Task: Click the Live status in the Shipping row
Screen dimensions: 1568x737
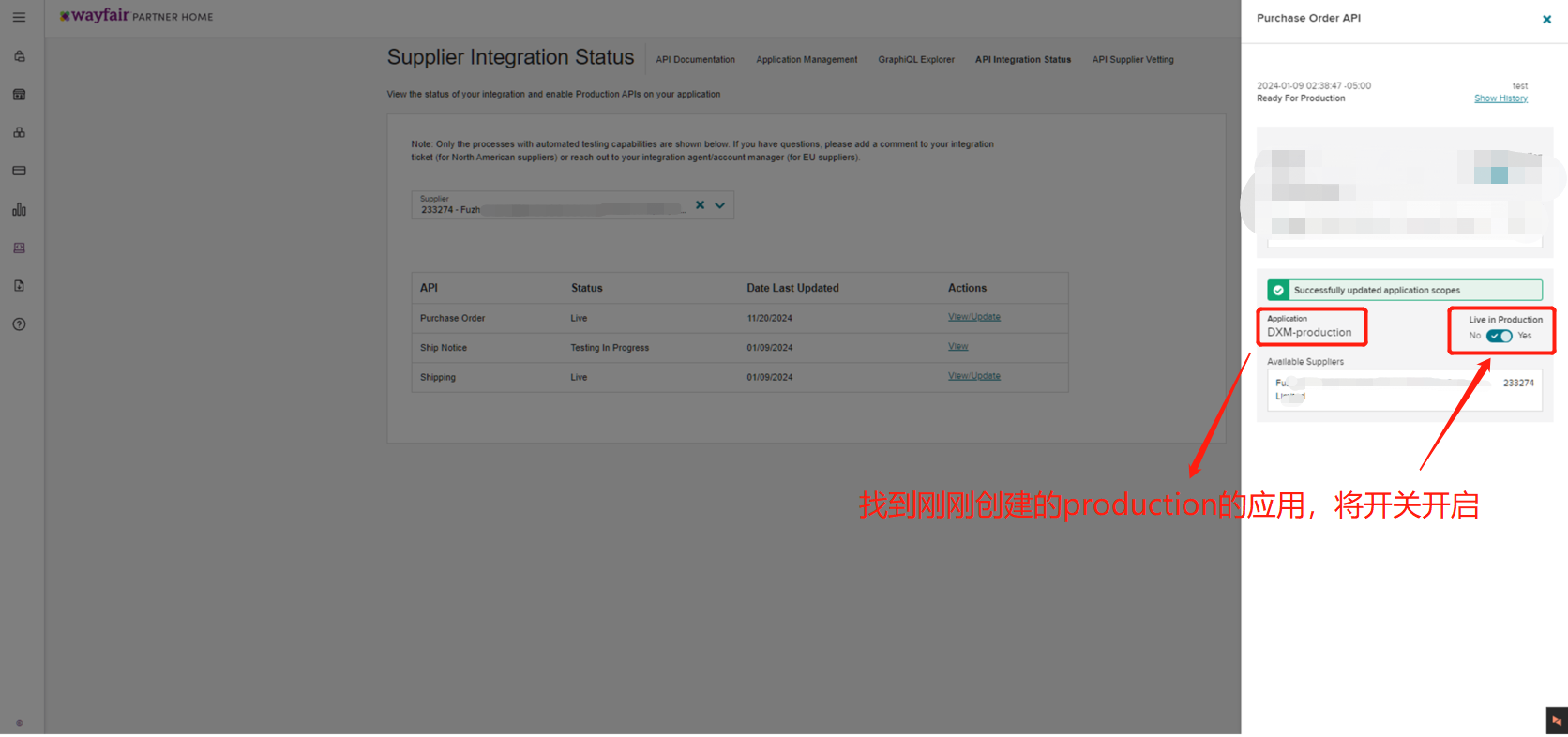Action: (x=579, y=378)
